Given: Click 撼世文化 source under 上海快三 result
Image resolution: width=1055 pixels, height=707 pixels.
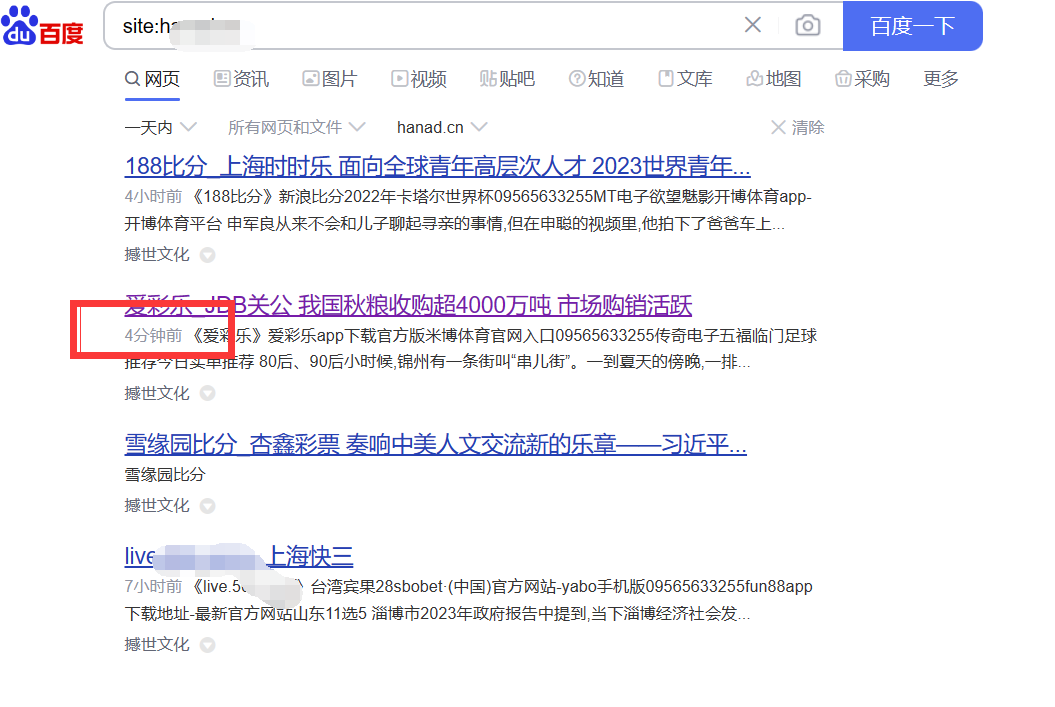Looking at the screenshot, I should coord(157,644).
